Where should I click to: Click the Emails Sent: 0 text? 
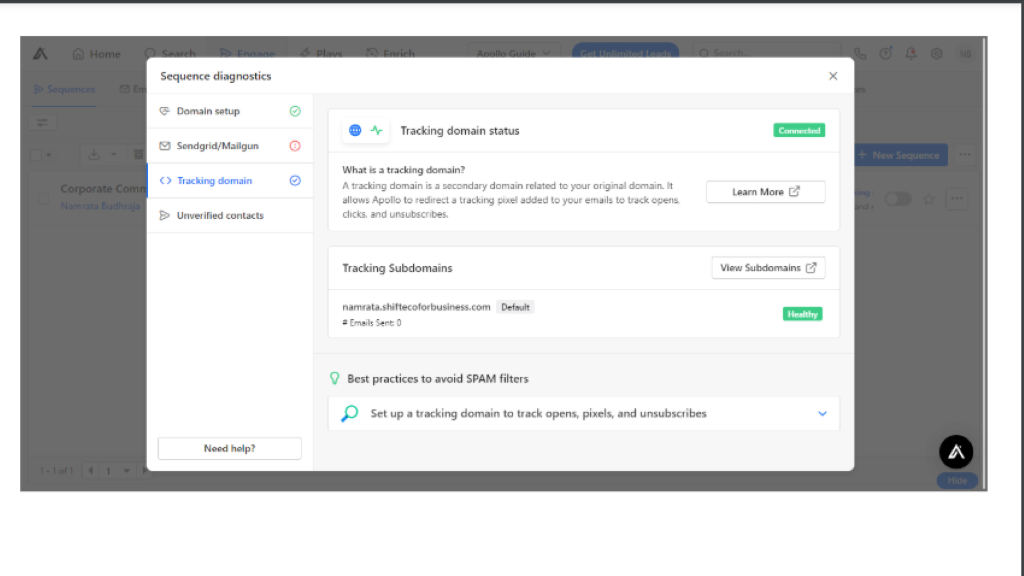coord(372,323)
